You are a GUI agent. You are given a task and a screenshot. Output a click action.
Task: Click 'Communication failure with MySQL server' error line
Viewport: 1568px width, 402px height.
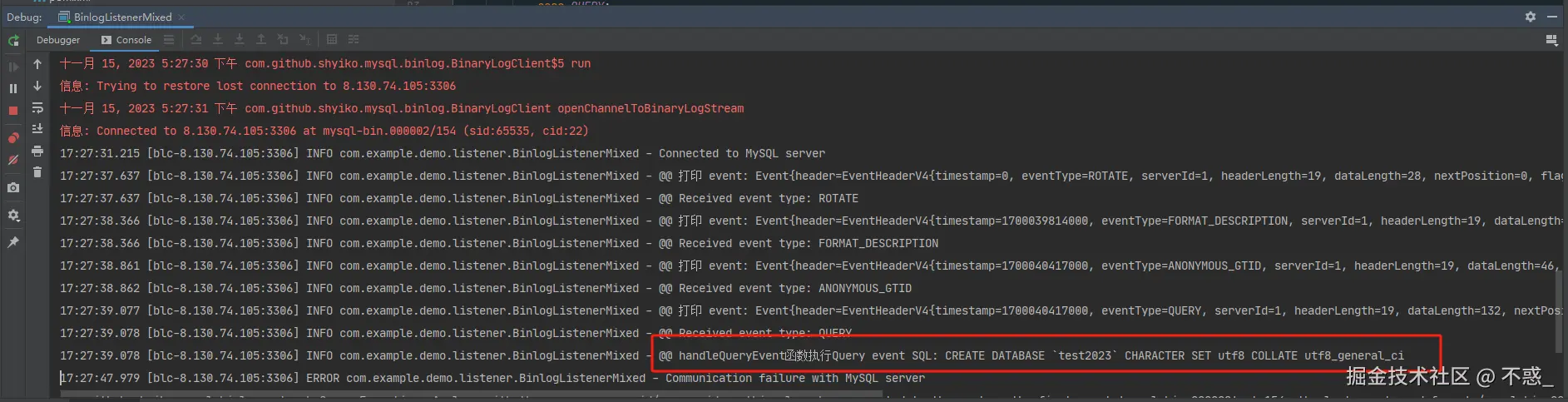tap(492, 378)
